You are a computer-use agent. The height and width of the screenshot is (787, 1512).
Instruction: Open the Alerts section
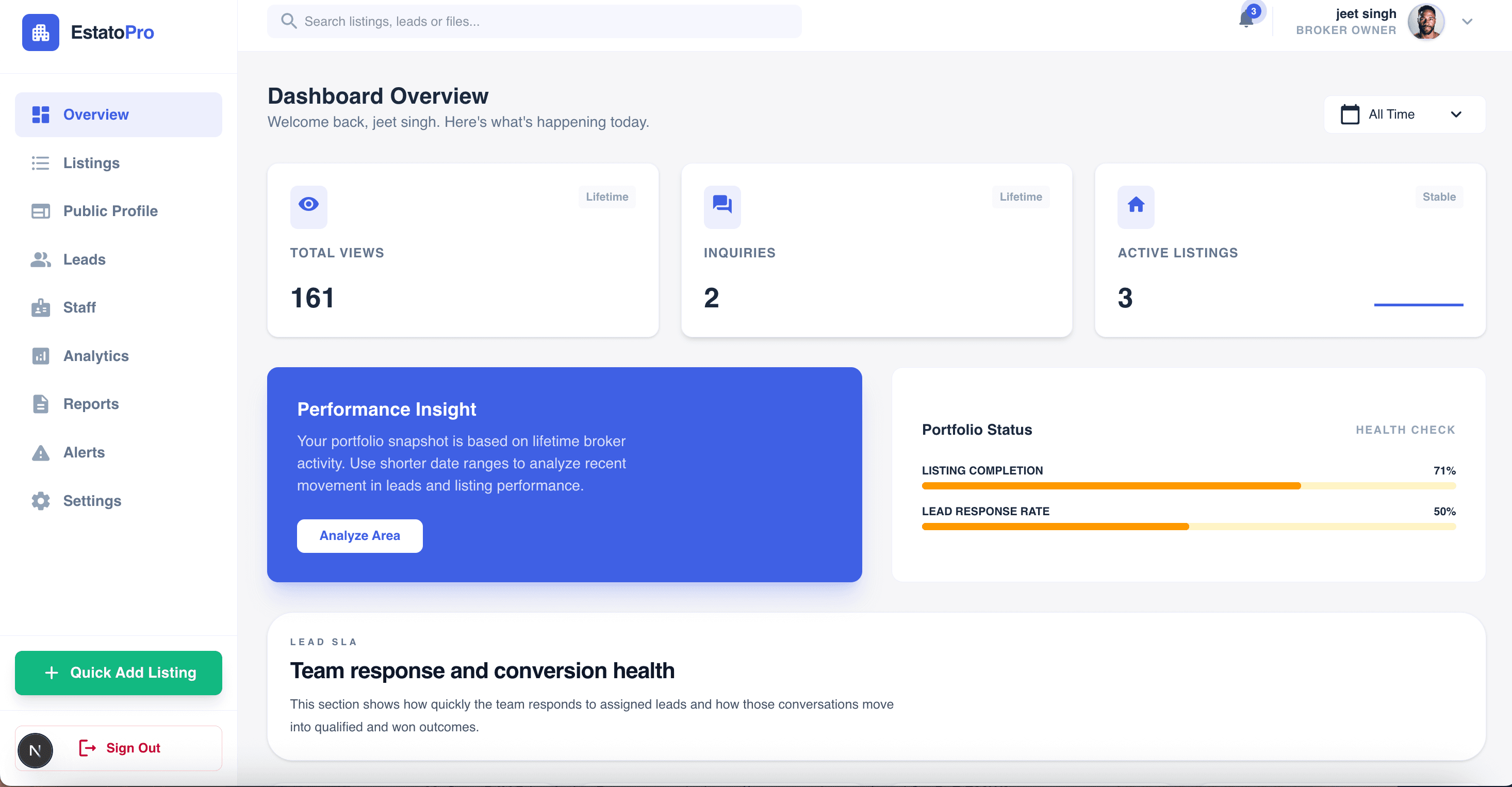coord(119,452)
